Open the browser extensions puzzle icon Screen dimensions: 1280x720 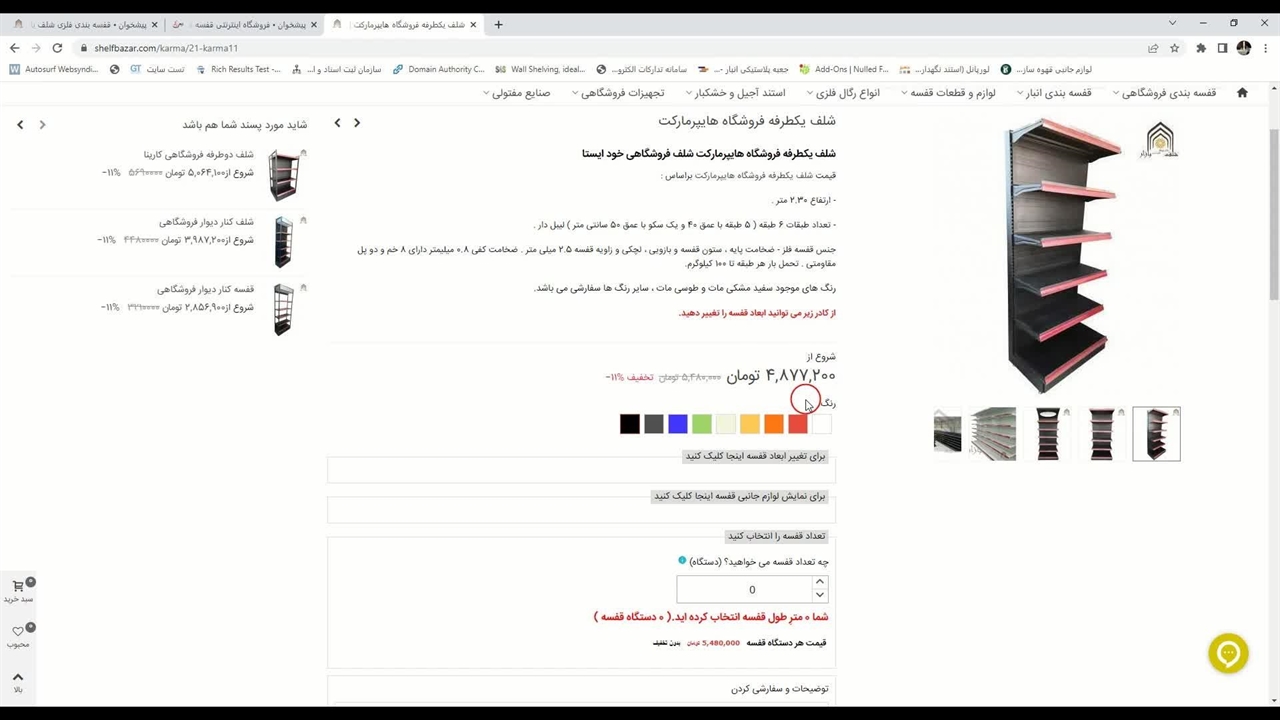click(x=1200, y=48)
